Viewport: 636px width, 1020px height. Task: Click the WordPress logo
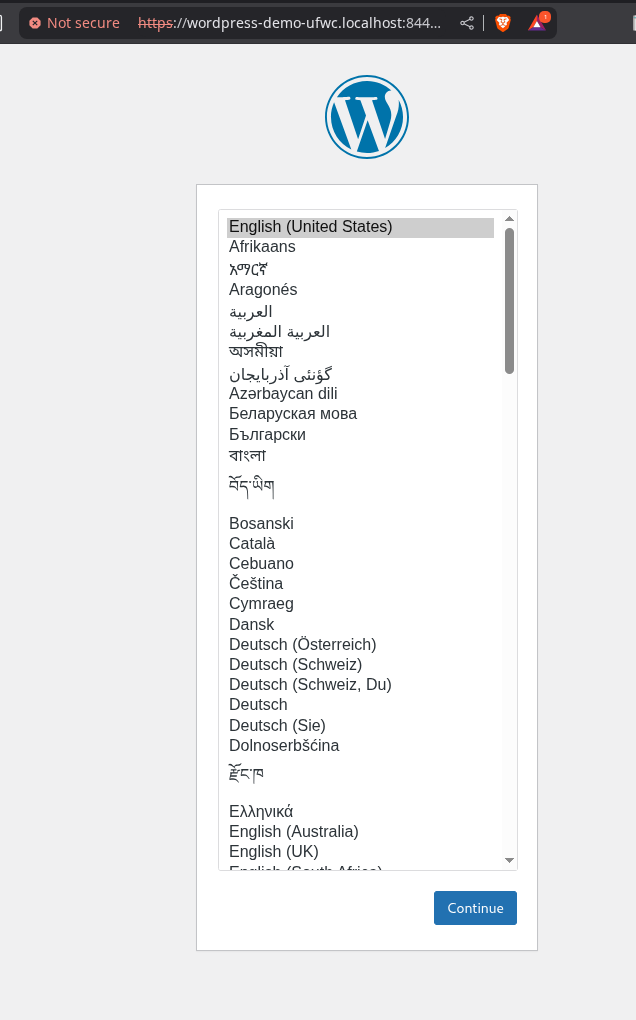367,117
